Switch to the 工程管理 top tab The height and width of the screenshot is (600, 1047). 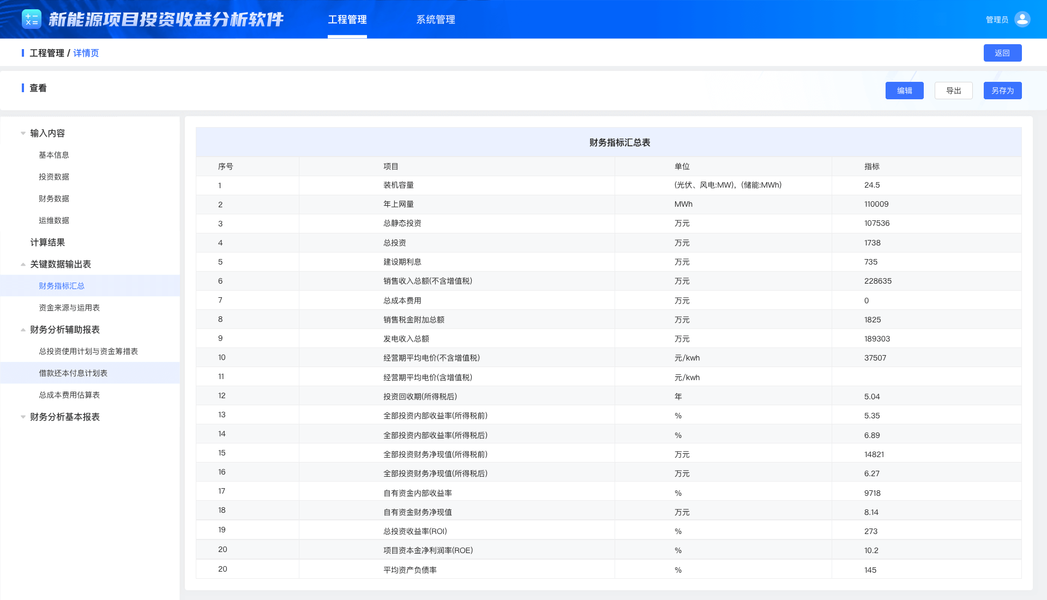(x=347, y=19)
